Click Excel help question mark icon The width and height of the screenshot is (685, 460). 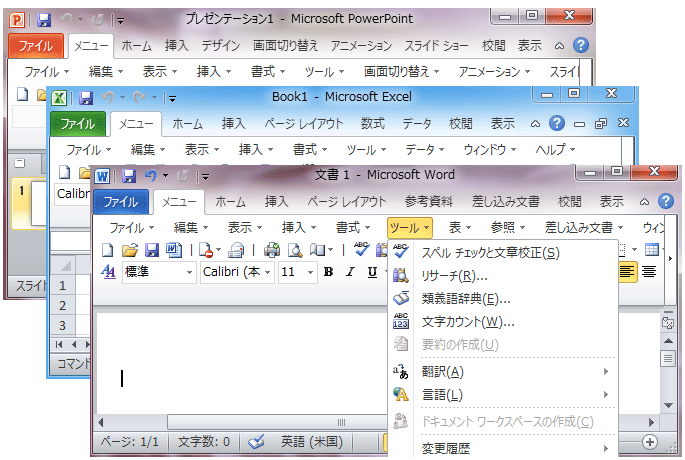[557, 124]
